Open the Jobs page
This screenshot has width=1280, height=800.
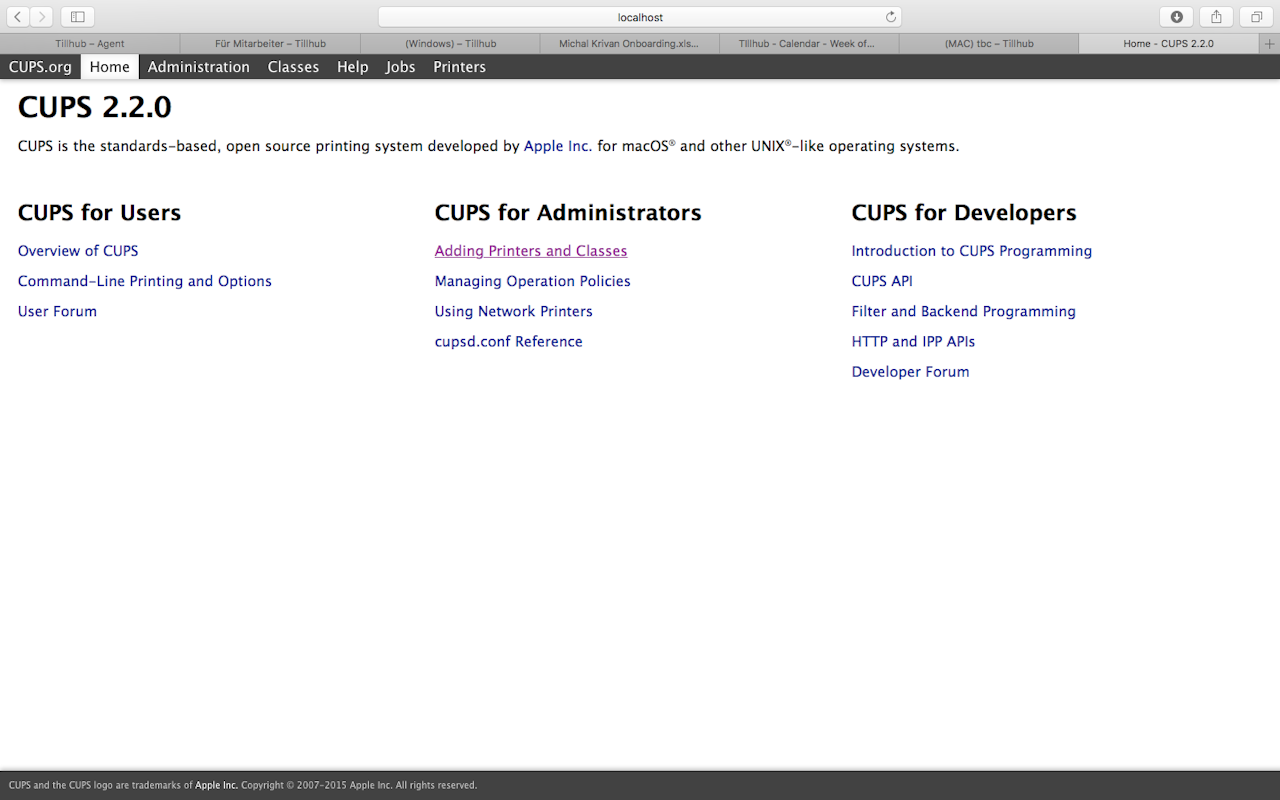click(x=401, y=67)
